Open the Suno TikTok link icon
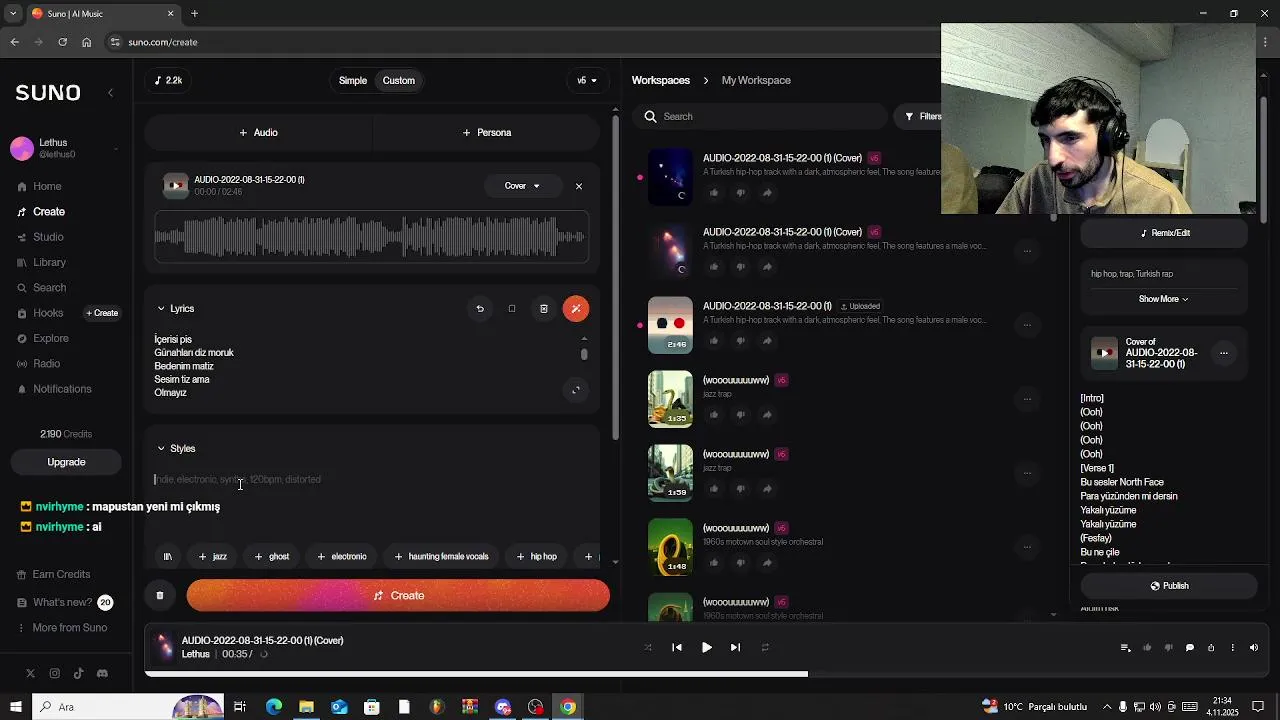The image size is (1280, 720). (x=78, y=674)
